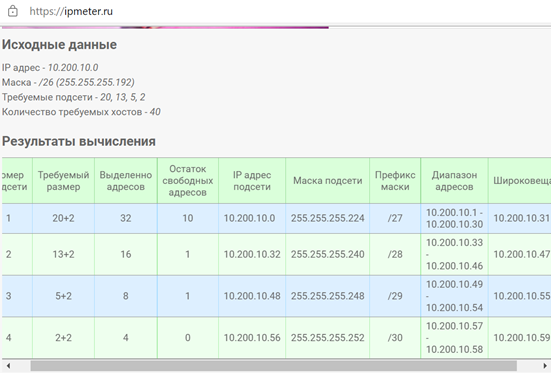
Task: Click 'Маска подсети' column header
Action: 328,181
